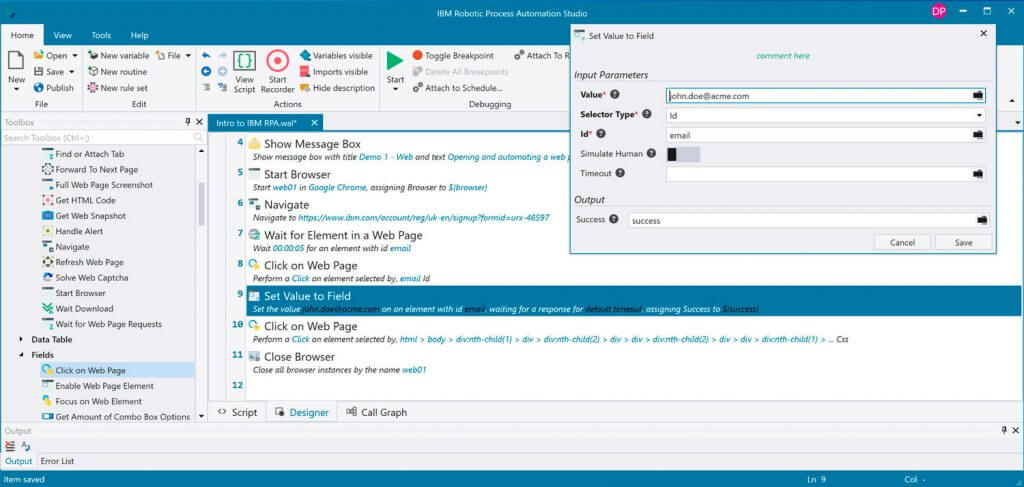Add a New variable
The image size is (1024, 487).
point(118,56)
